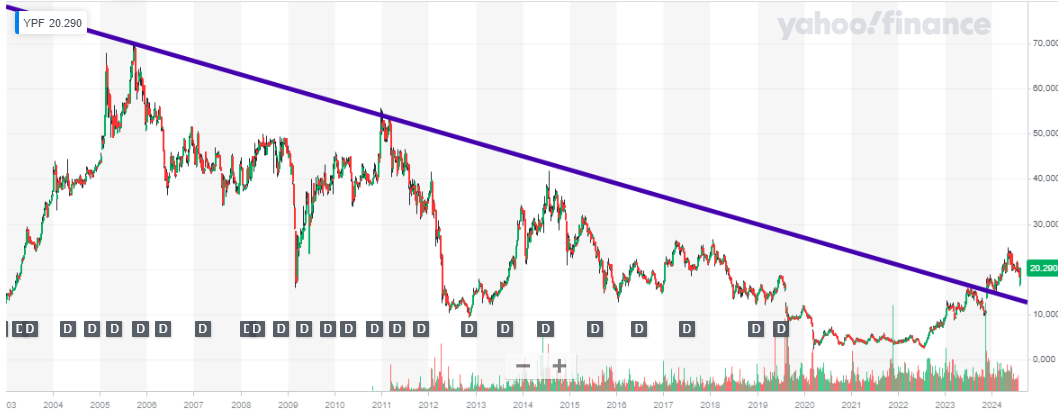Show the dividend marker between 2017 and 2018

click(687, 328)
